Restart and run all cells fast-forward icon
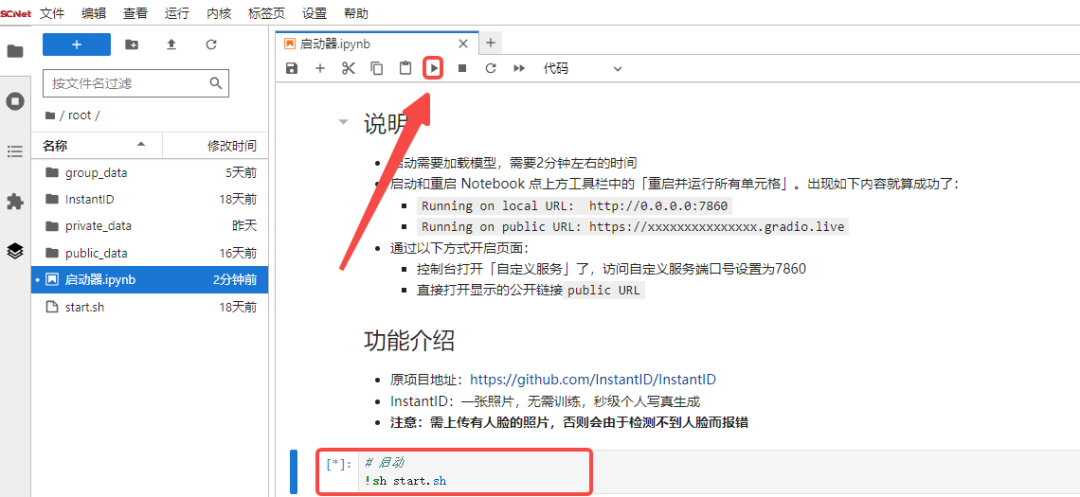The image size is (1080, 497). pos(519,68)
